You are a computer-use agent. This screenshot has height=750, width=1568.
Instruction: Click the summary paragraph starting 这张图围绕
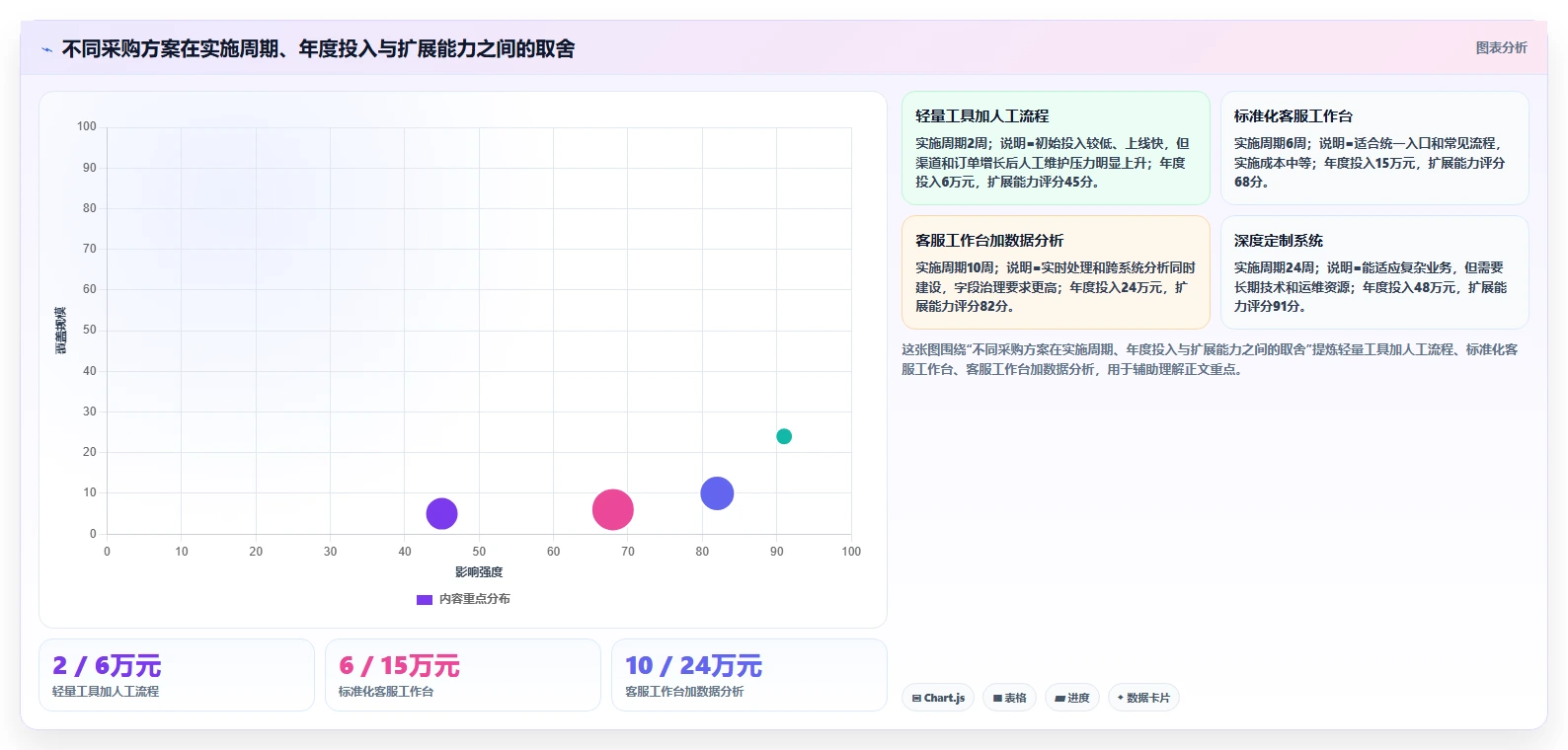click(x=1211, y=359)
